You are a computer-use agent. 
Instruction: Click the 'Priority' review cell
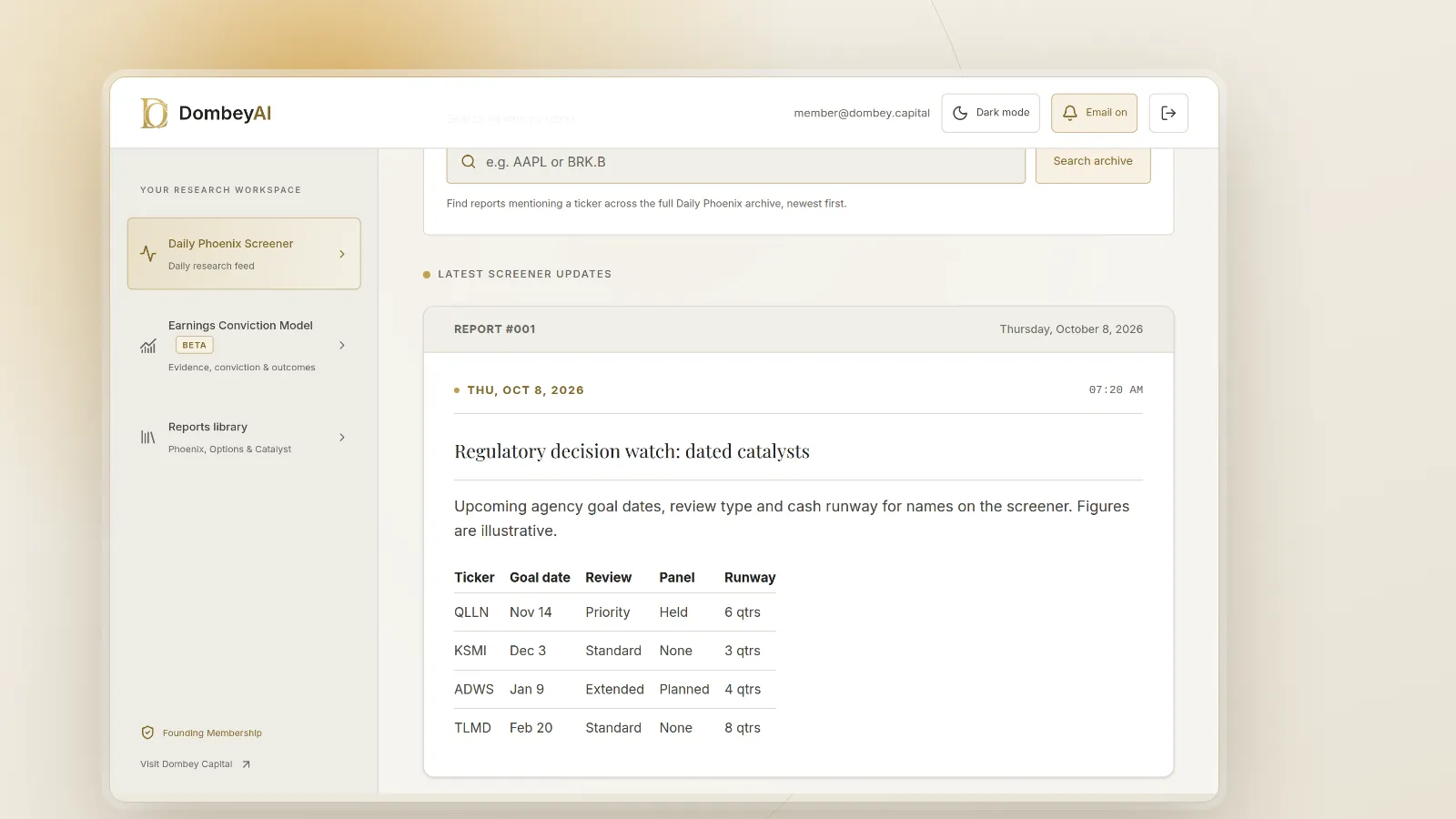pos(608,612)
